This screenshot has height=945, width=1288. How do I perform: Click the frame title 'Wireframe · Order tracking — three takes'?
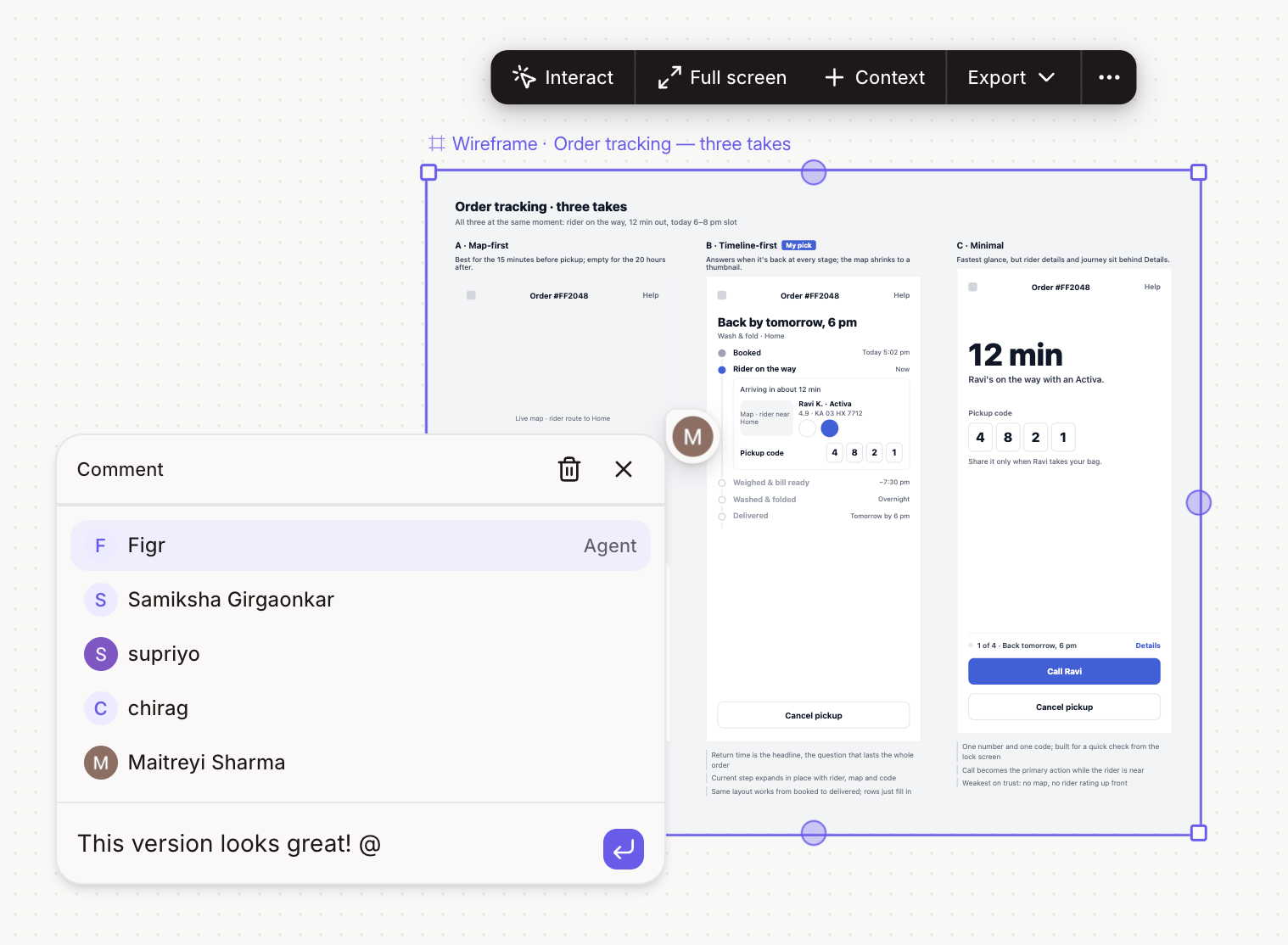[621, 144]
